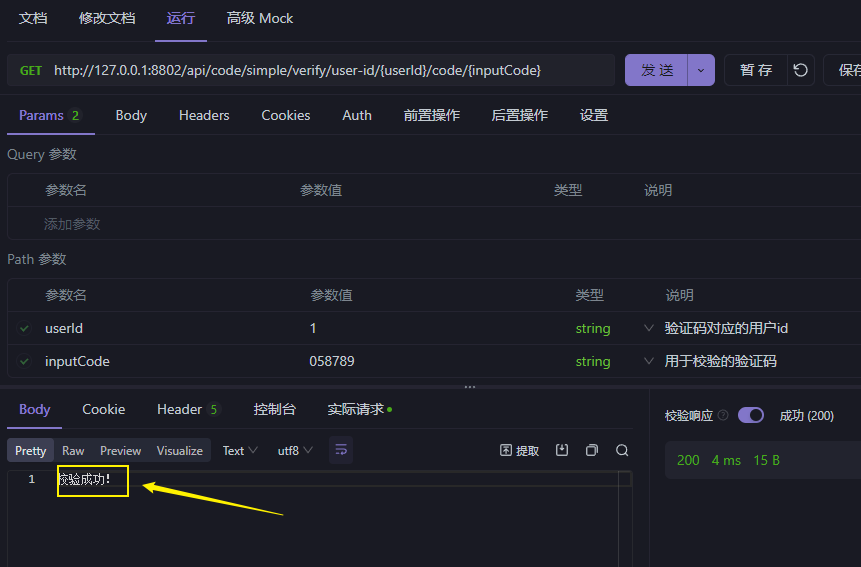Toggle the 校验响应 switch
The width and height of the screenshot is (861, 567).
click(x=751, y=415)
